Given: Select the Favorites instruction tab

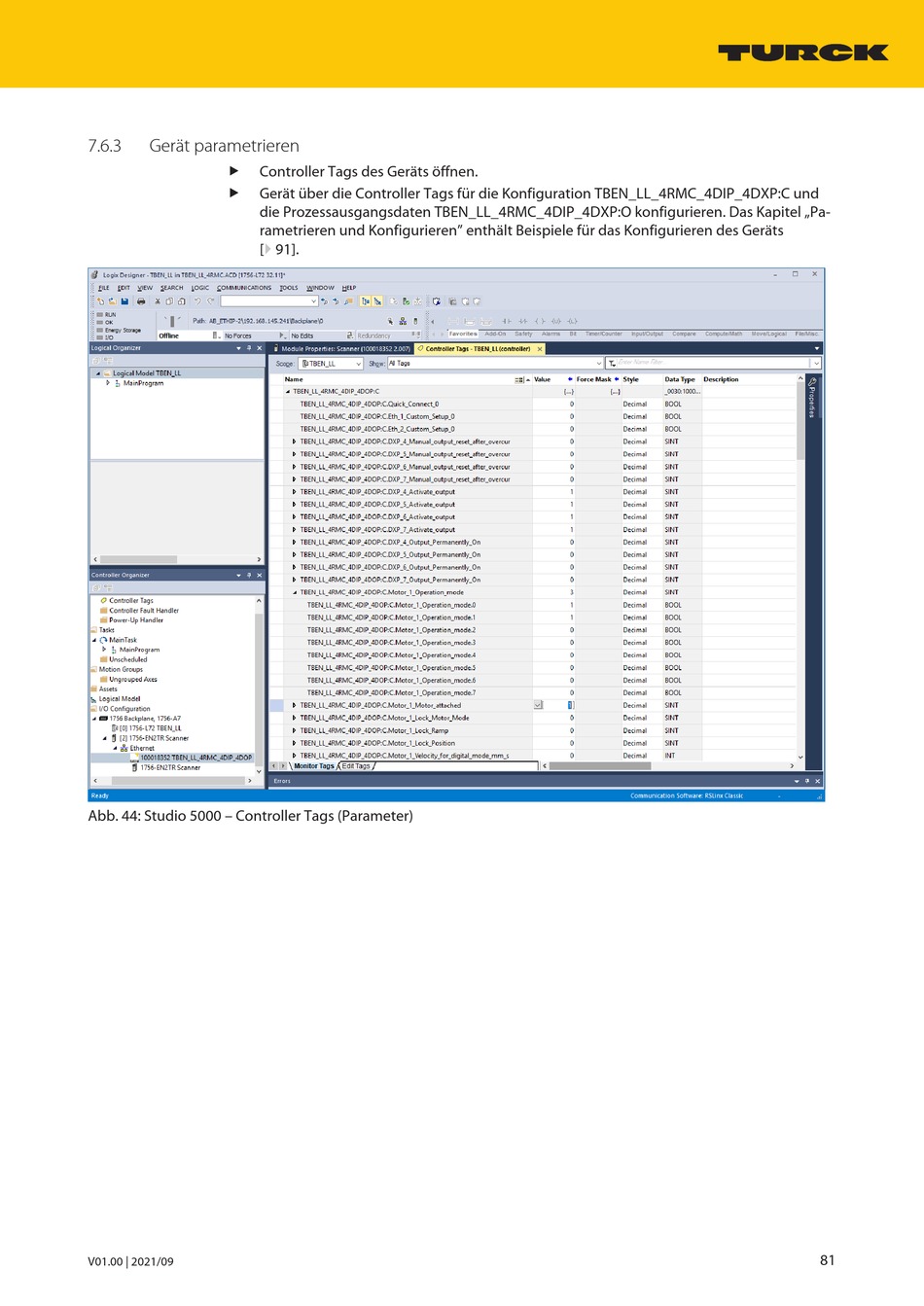Looking at the screenshot, I should [463, 334].
